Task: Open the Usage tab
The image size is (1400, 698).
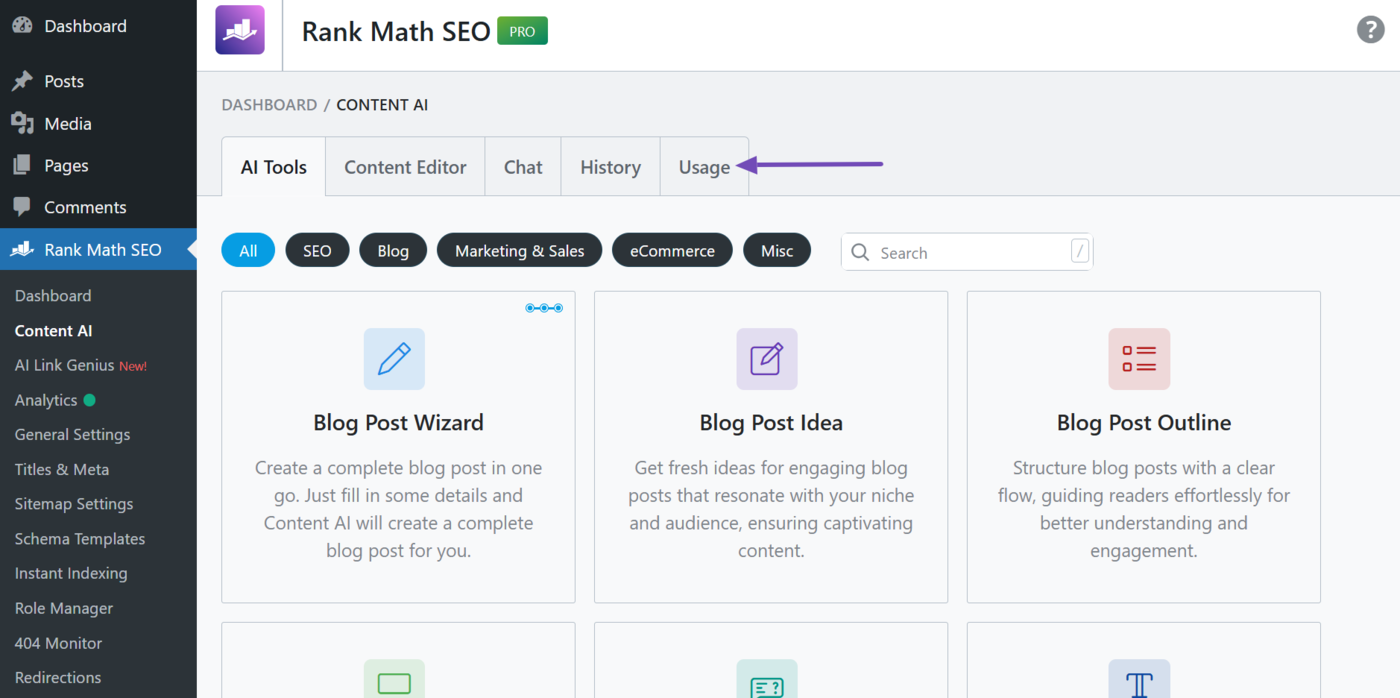Action: coord(704,167)
